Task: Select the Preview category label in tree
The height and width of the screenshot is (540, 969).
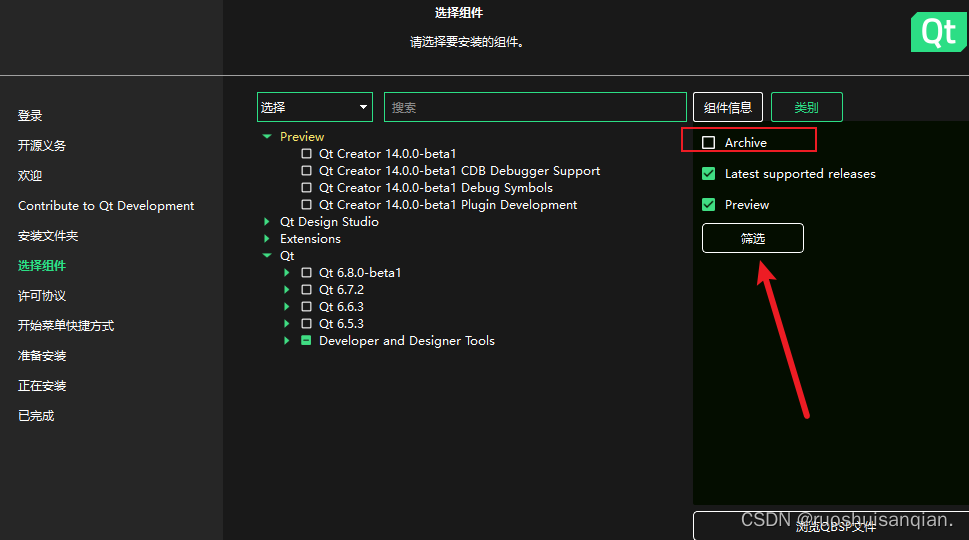Action: click(x=302, y=137)
